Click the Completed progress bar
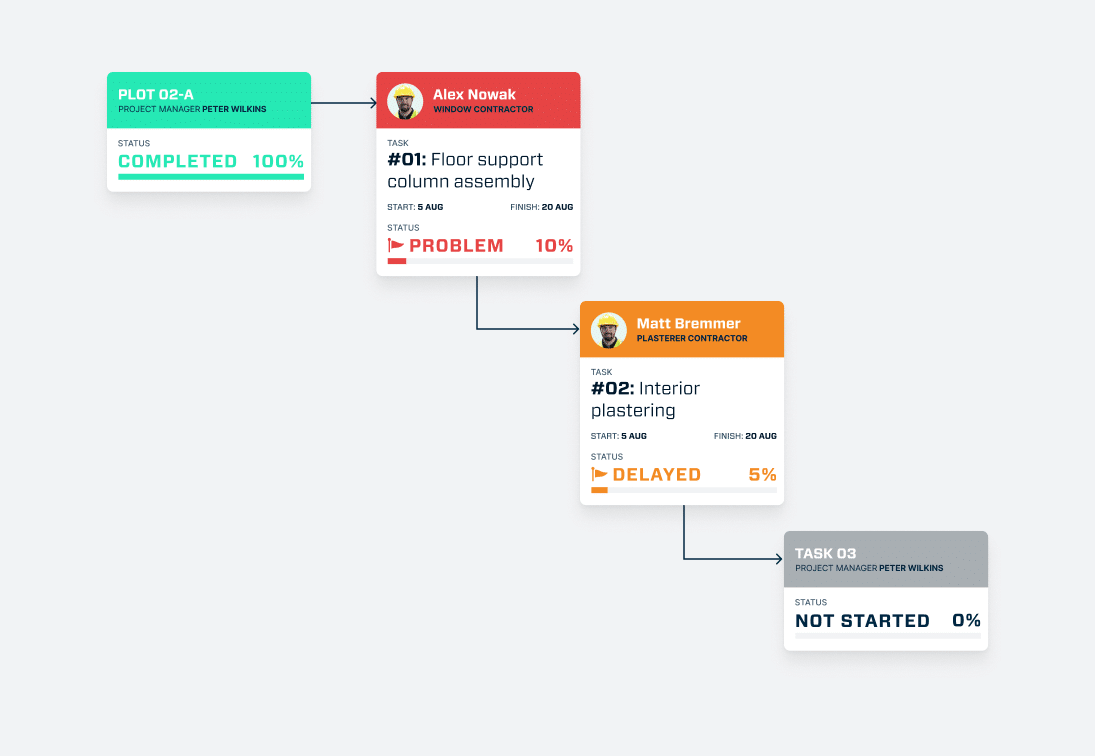Image resolution: width=1095 pixels, height=756 pixels. (210, 177)
